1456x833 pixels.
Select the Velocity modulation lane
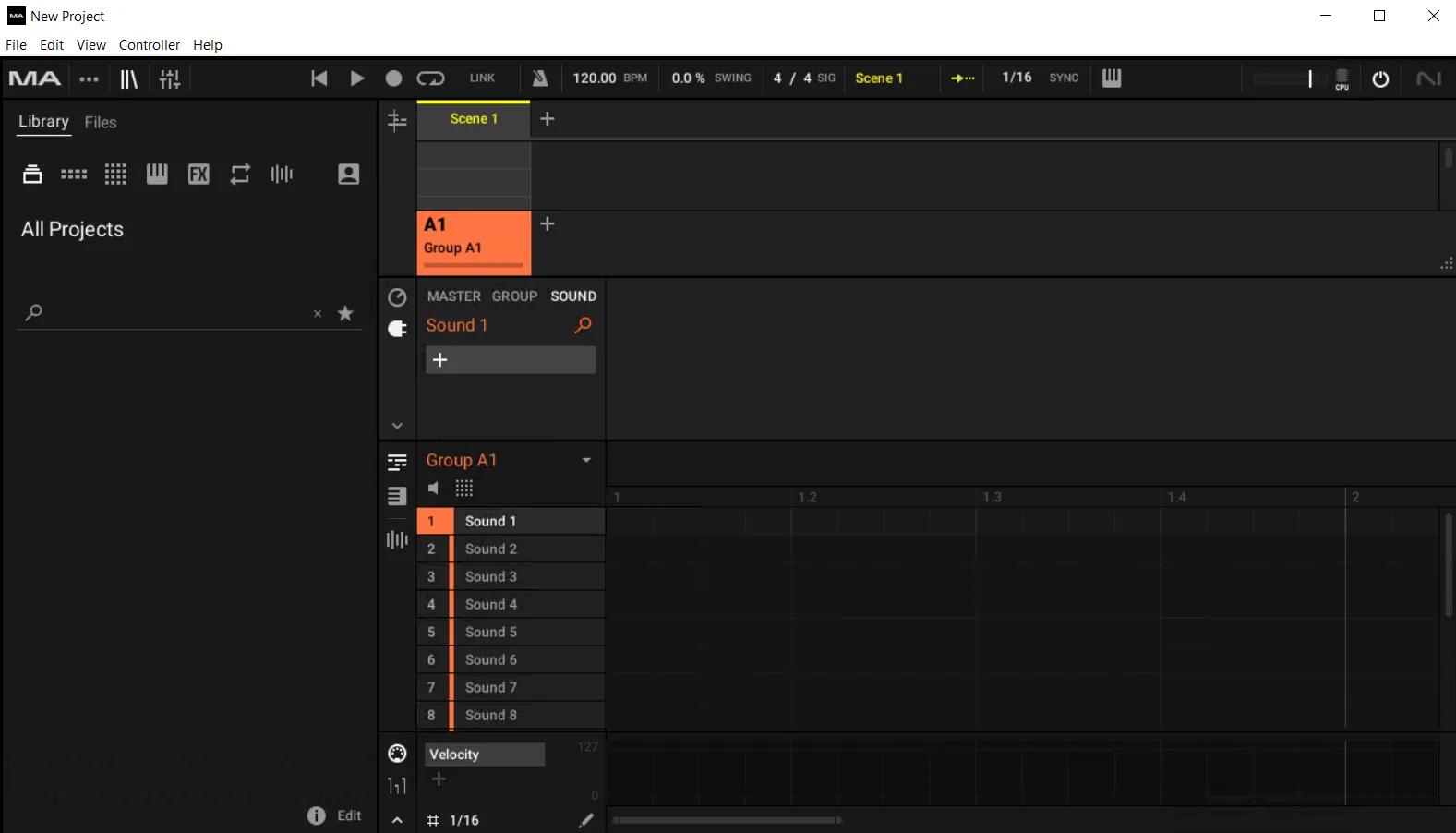tap(485, 755)
